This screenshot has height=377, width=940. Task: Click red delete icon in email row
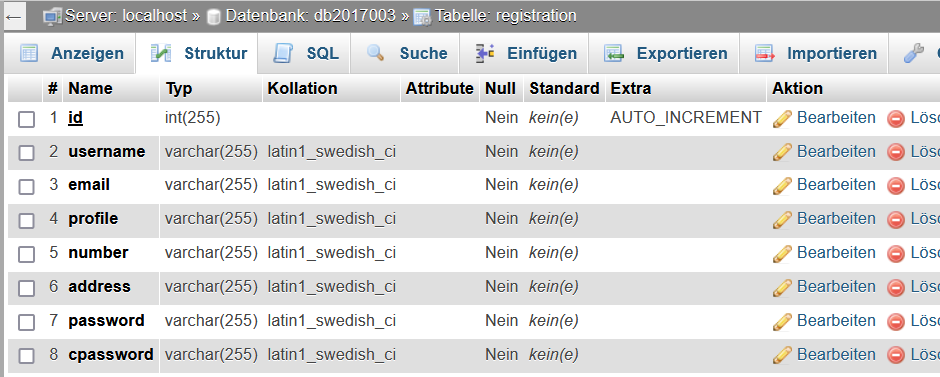click(896, 186)
